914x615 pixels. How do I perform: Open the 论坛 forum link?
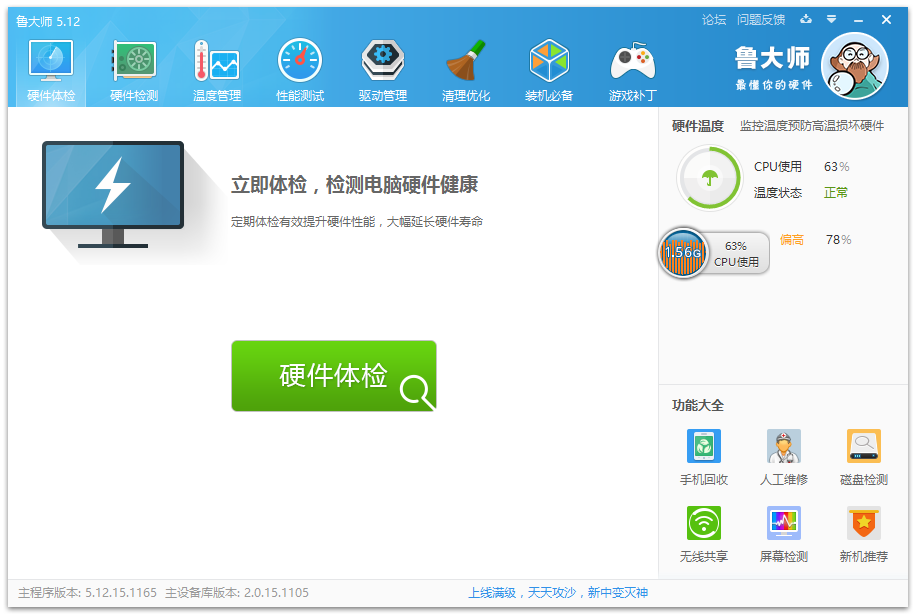713,20
